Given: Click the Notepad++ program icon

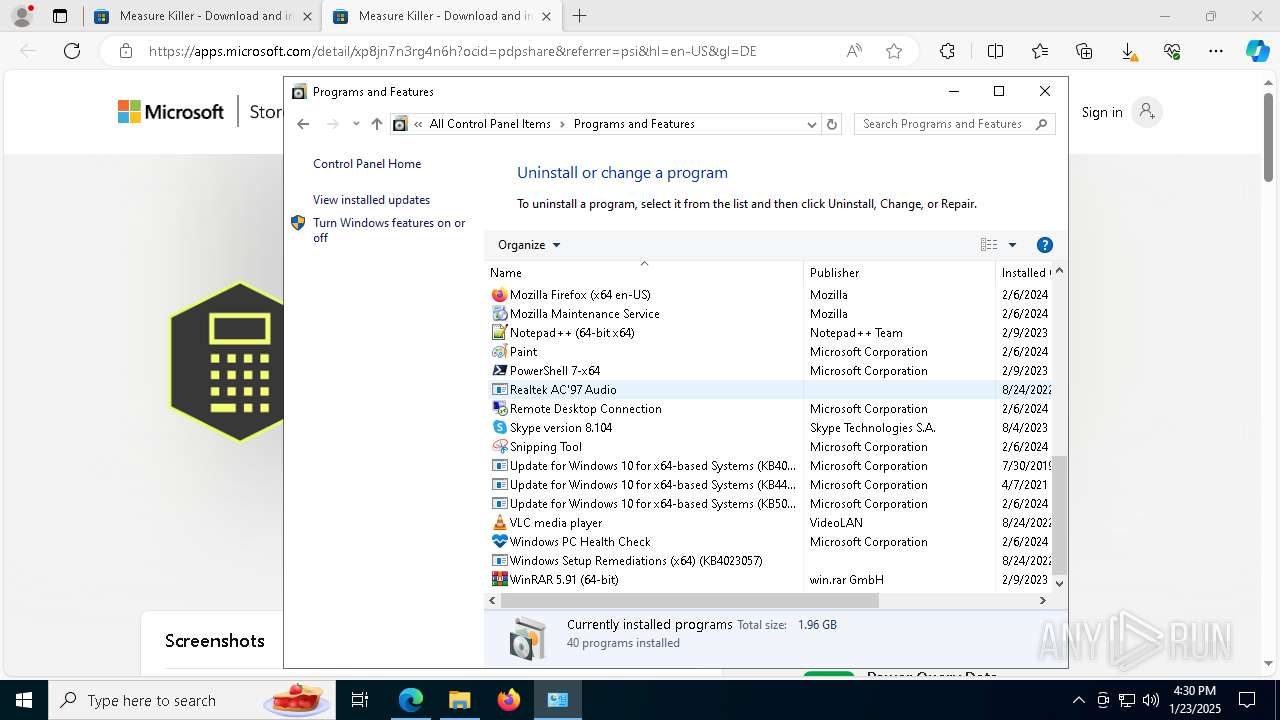Looking at the screenshot, I should [500, 333].
